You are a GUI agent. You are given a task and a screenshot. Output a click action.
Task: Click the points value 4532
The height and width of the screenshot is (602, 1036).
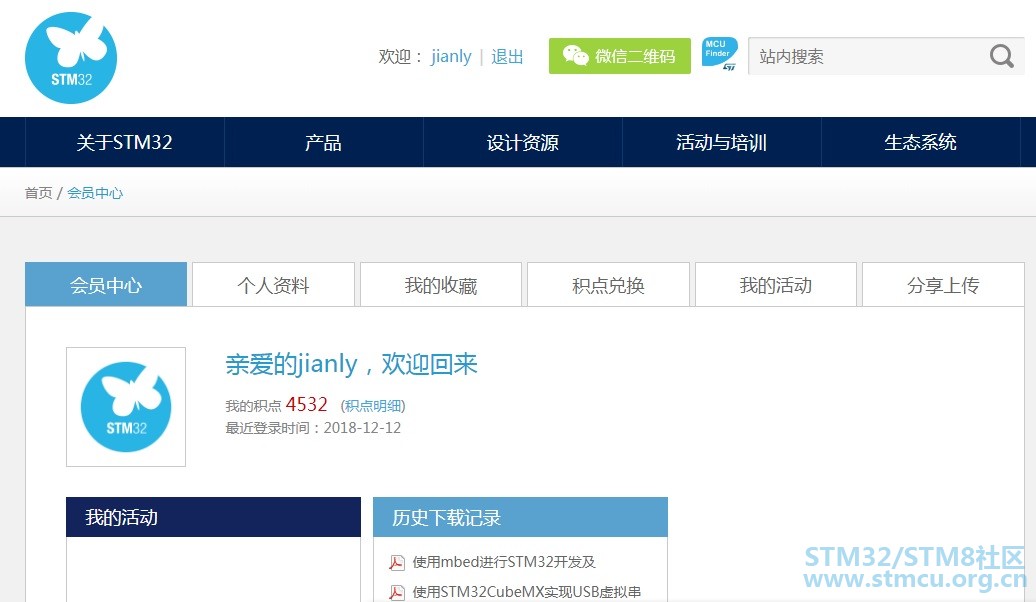[307, 404]
